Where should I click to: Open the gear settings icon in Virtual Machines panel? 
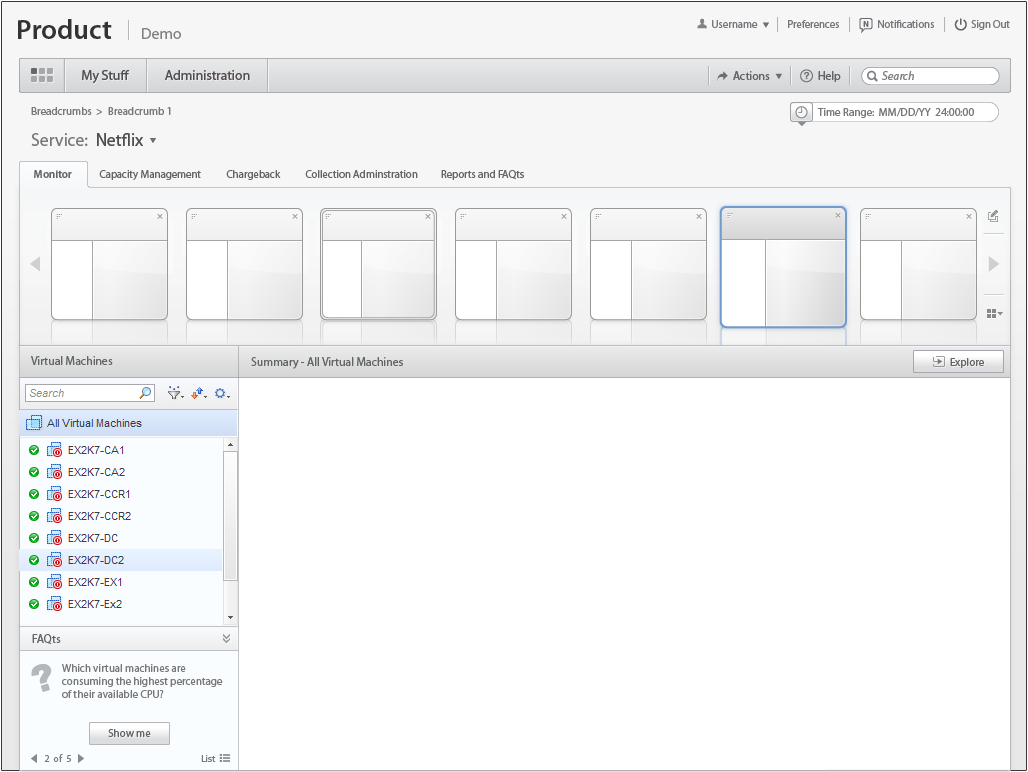(221, 393)
